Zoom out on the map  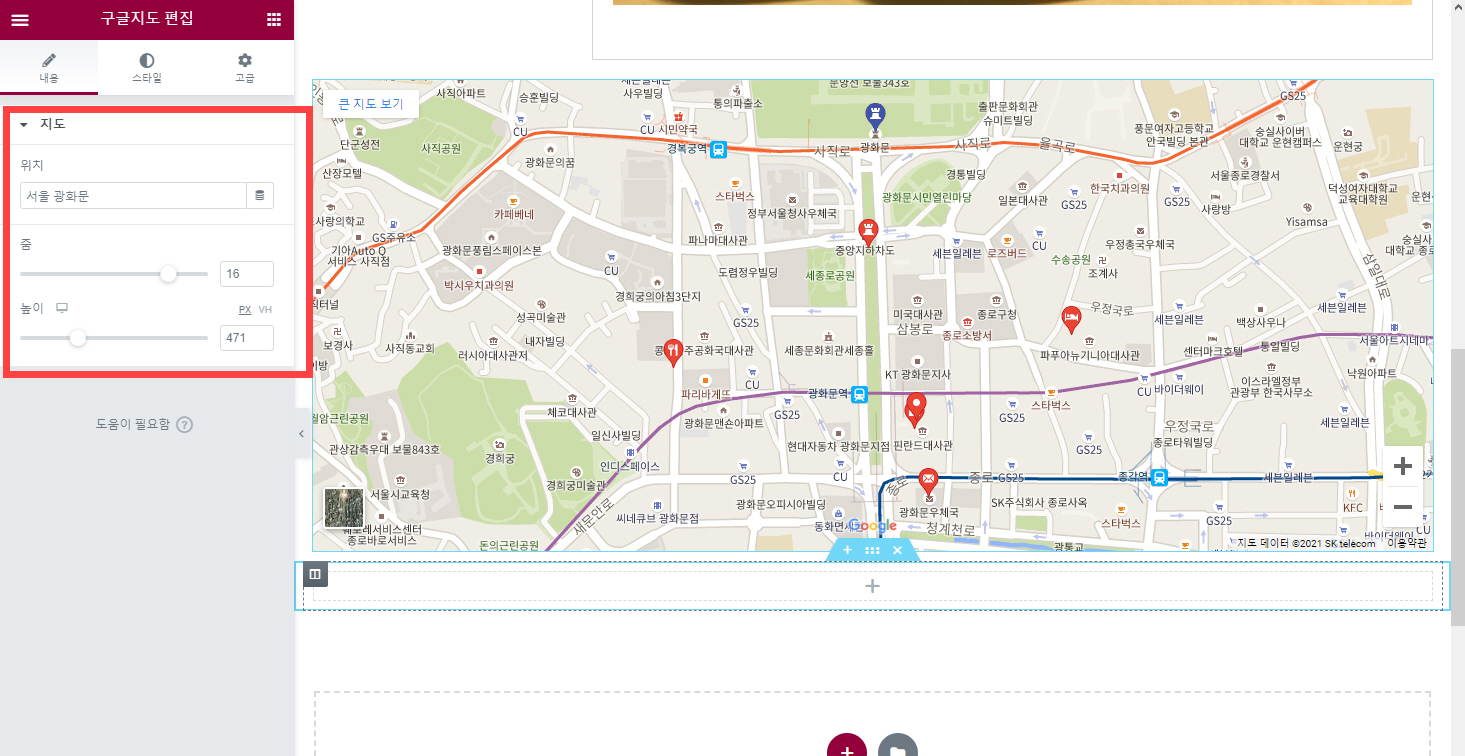[x=1403, y=507]
